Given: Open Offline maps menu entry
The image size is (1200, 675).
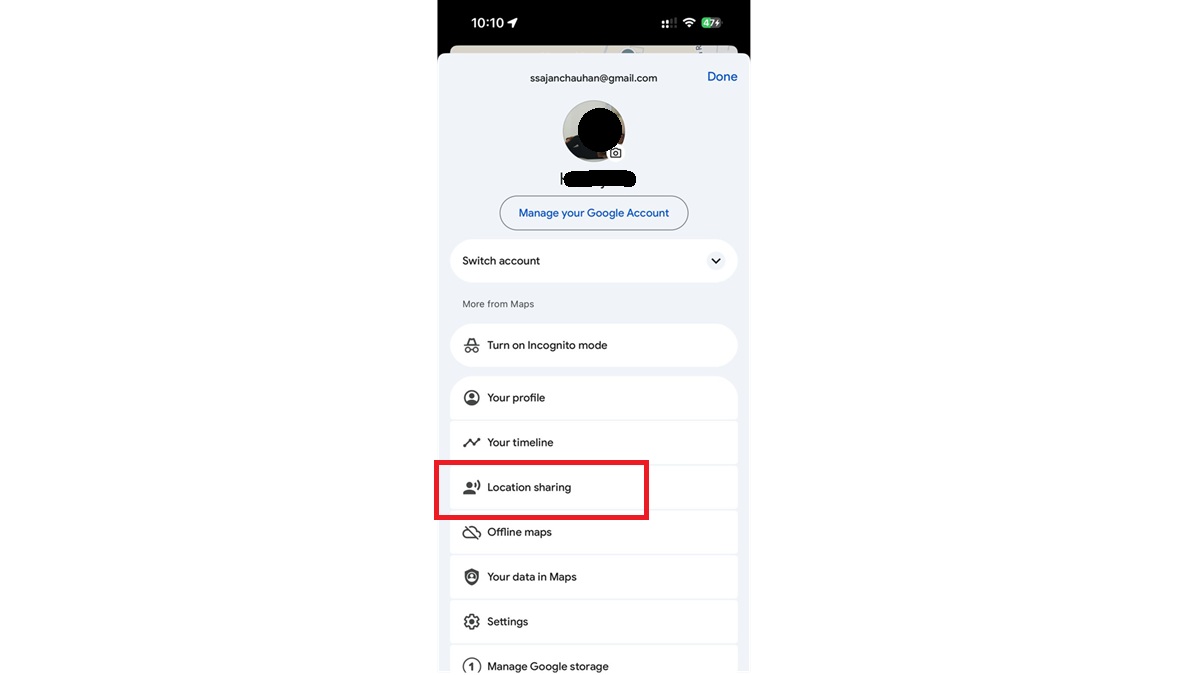Looking at the screenshot, I should click(594, 533).
